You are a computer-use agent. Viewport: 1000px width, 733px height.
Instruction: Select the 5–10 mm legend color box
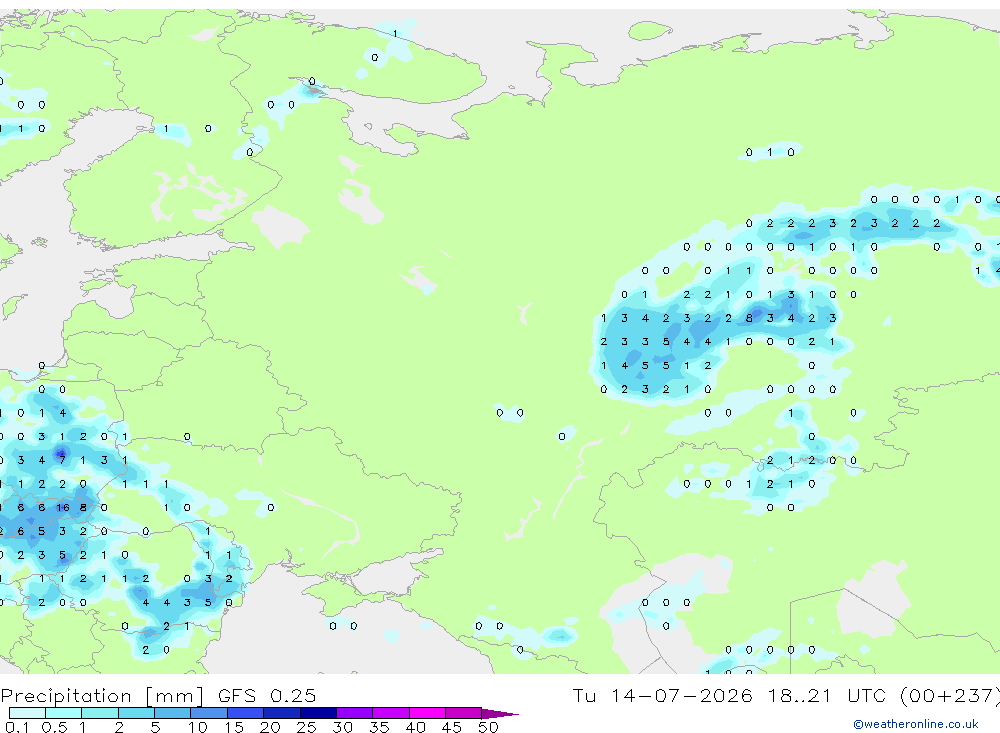pos(173,713)
